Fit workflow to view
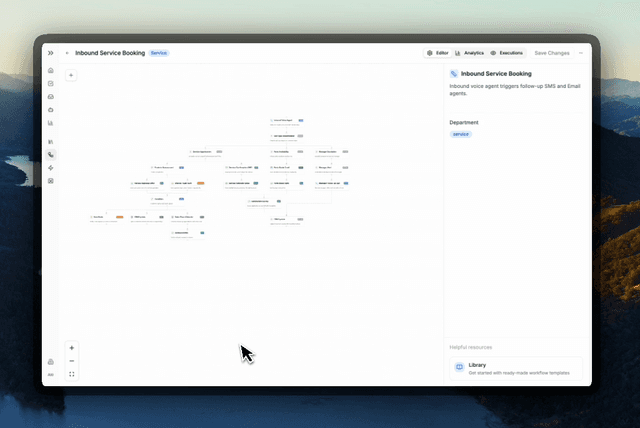The height and width of the screenshot is (428, 640). 72,374
